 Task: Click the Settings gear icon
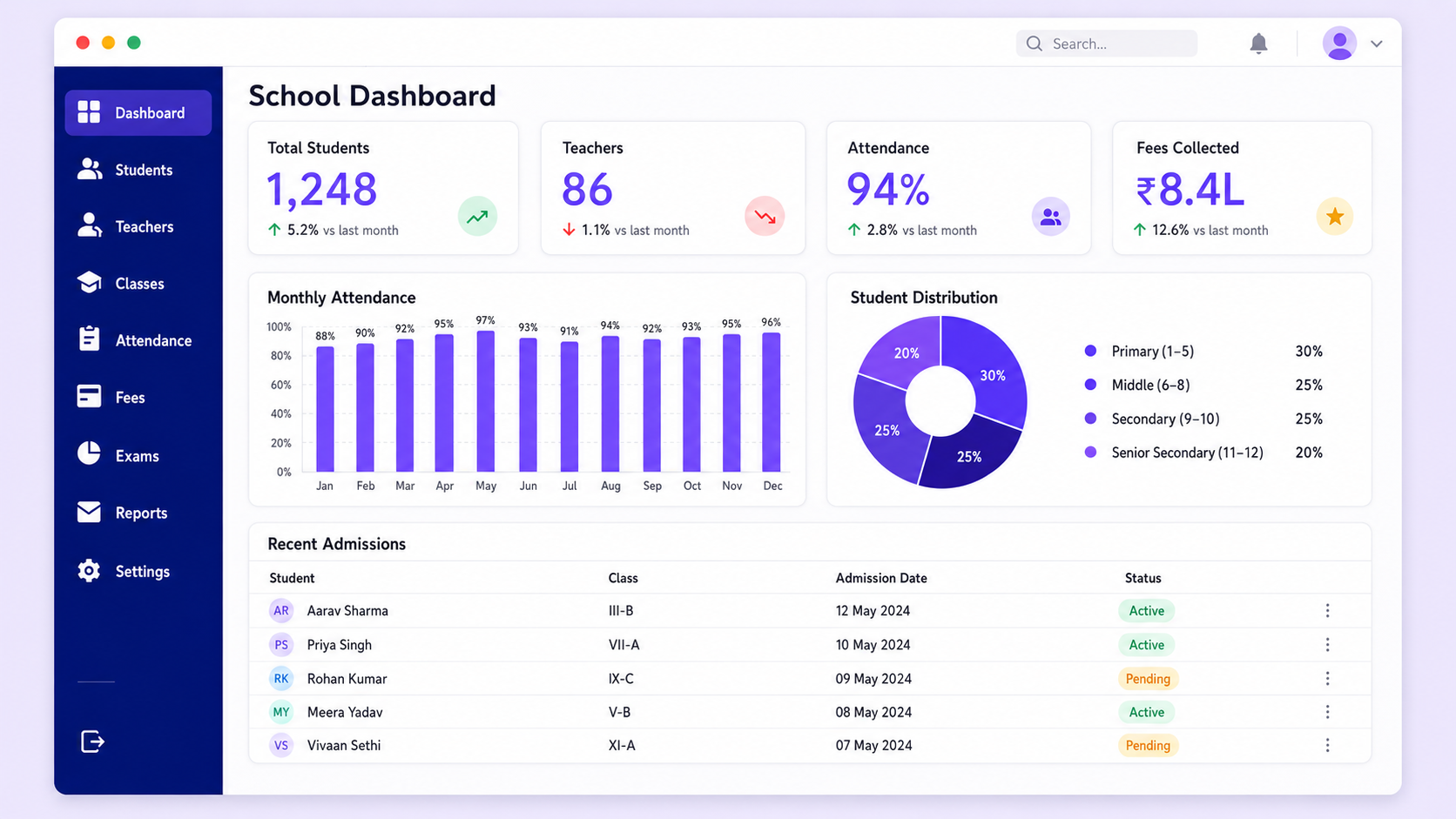point(89,571)
